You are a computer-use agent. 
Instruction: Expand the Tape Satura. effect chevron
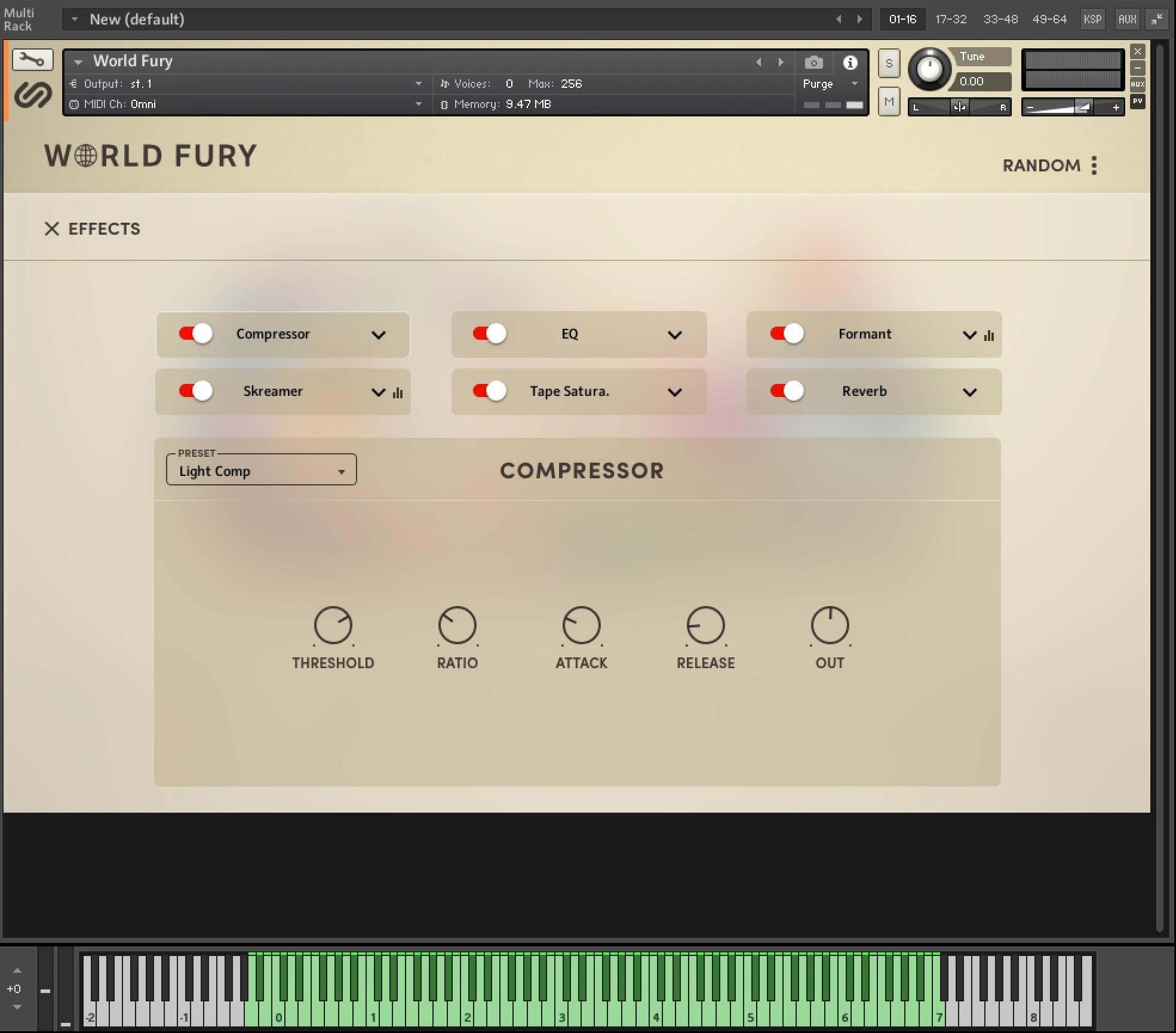point(675,392)
